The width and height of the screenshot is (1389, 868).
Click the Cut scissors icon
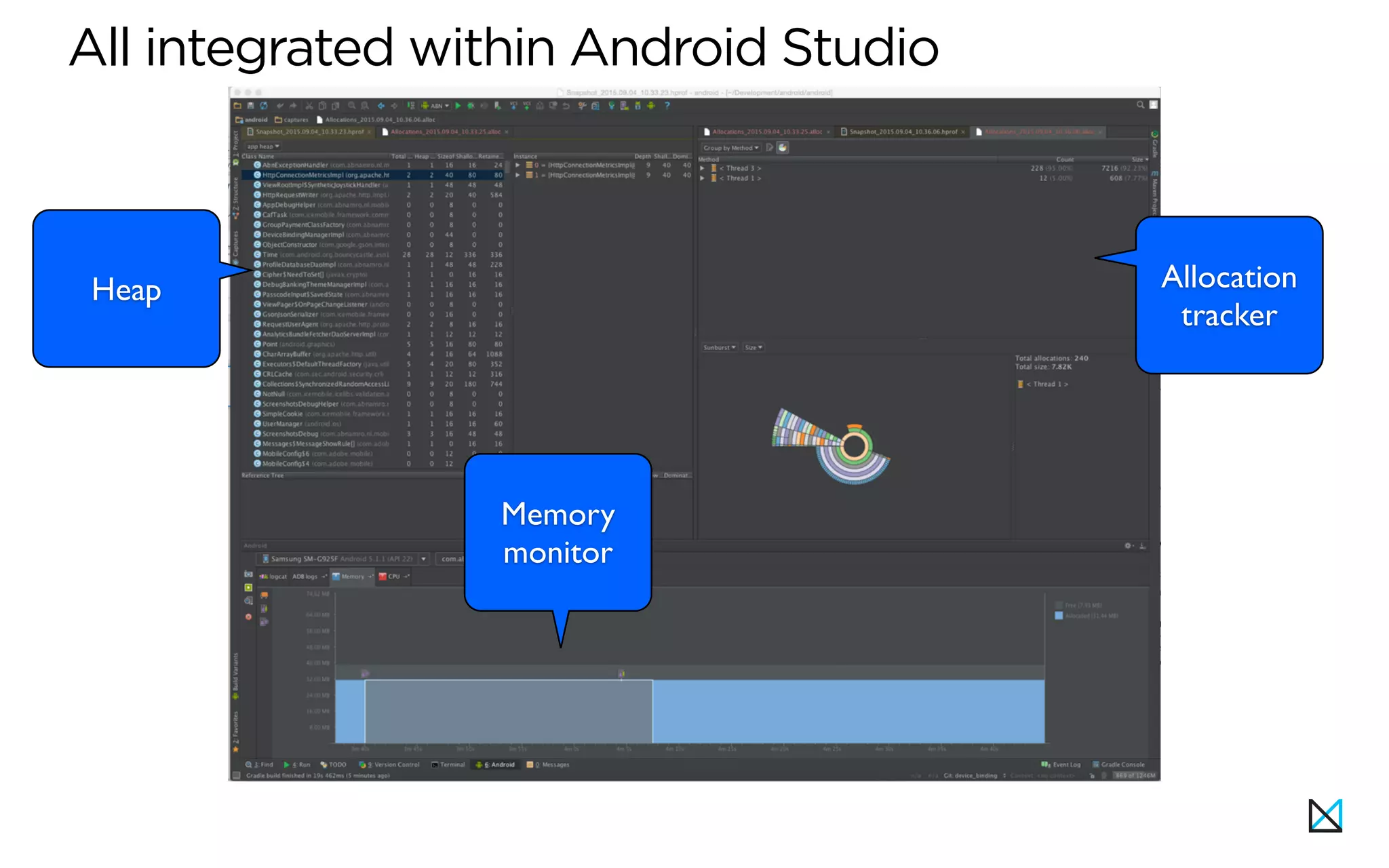pos(309,106)
